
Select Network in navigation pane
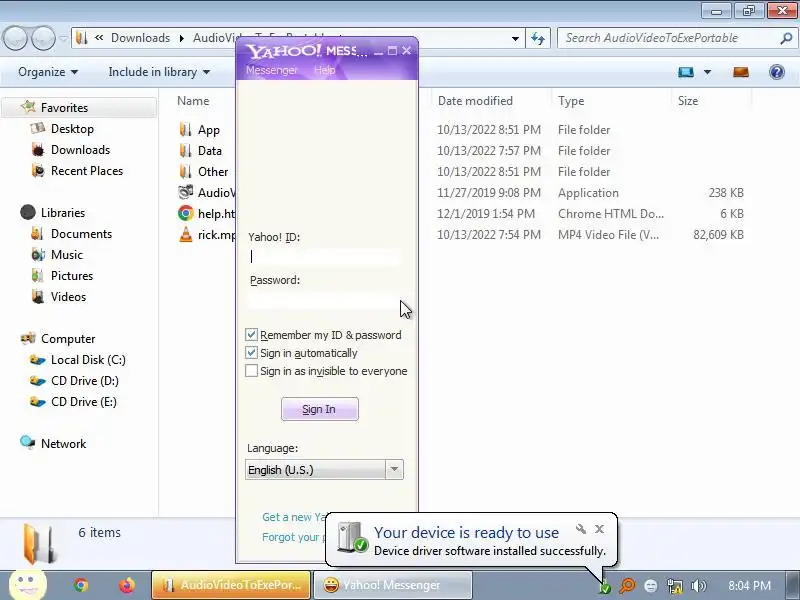click(x=63, y=443)
